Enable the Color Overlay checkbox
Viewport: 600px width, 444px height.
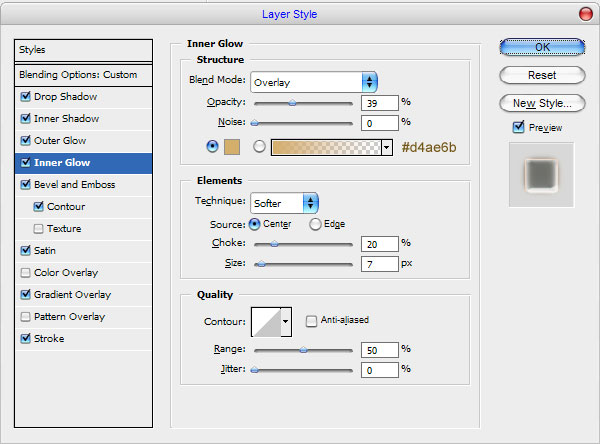pyautogui.click(x=26, y=273)
